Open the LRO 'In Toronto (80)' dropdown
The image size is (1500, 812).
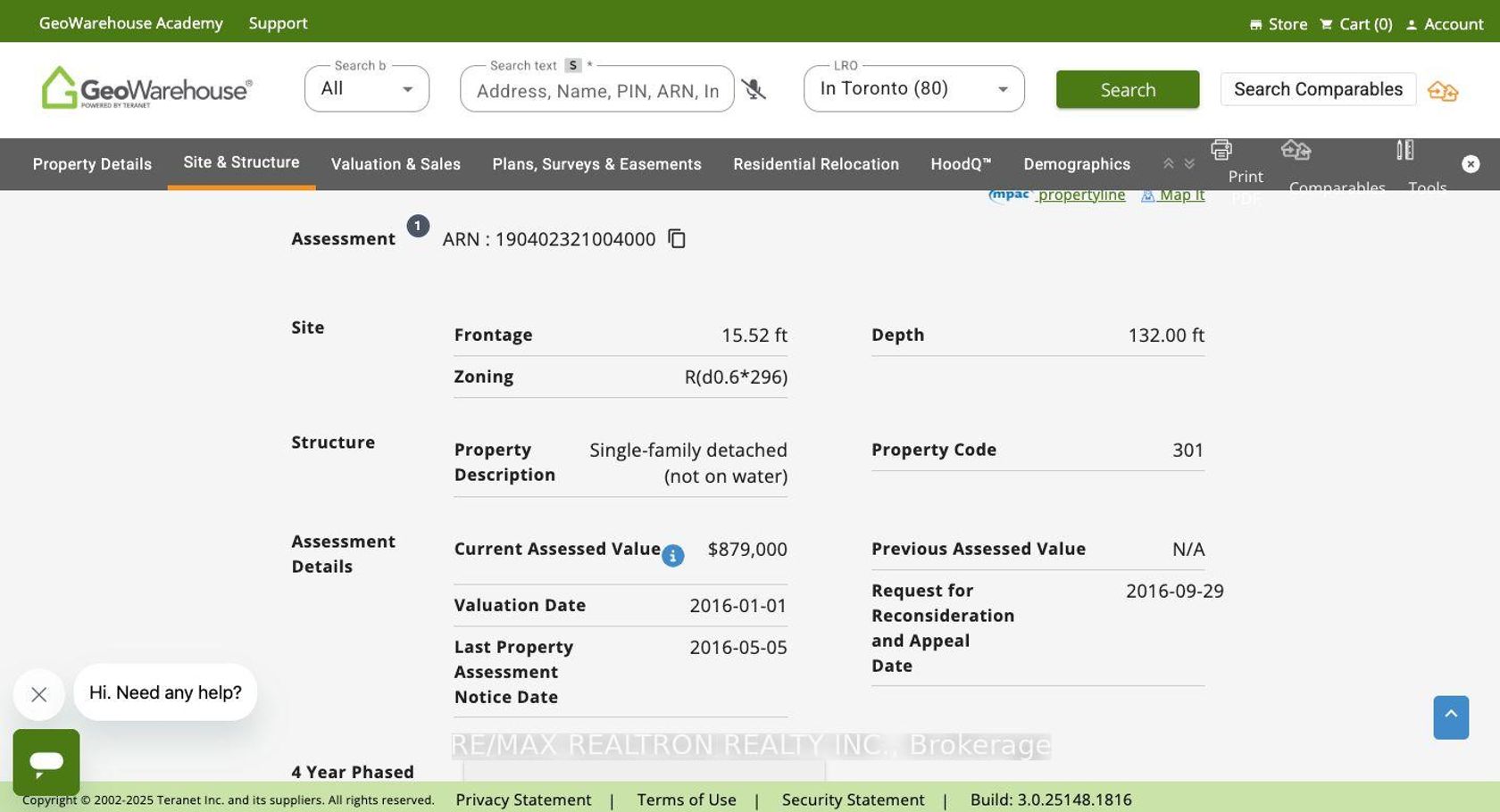[913, 89]
